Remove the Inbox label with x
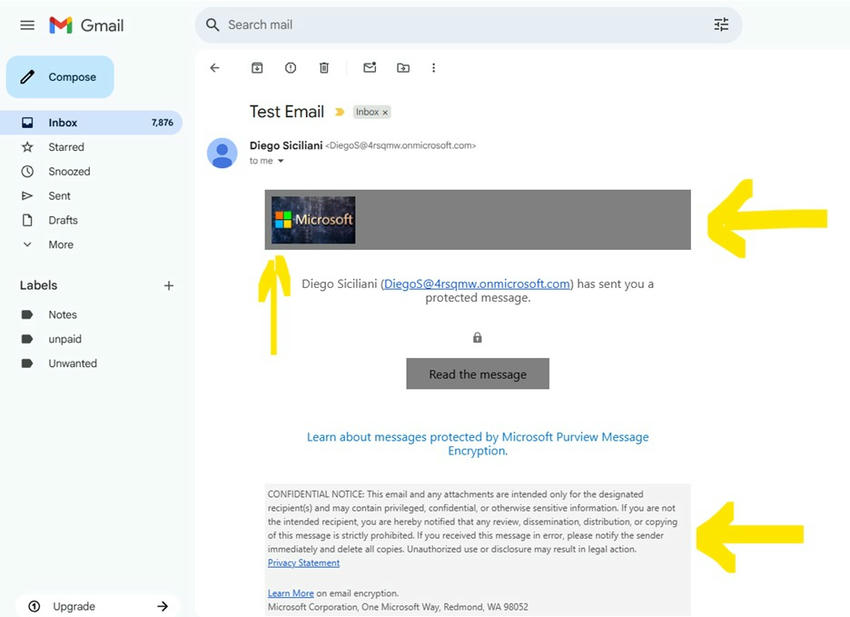The image size is (850, 617). (385, 112)
